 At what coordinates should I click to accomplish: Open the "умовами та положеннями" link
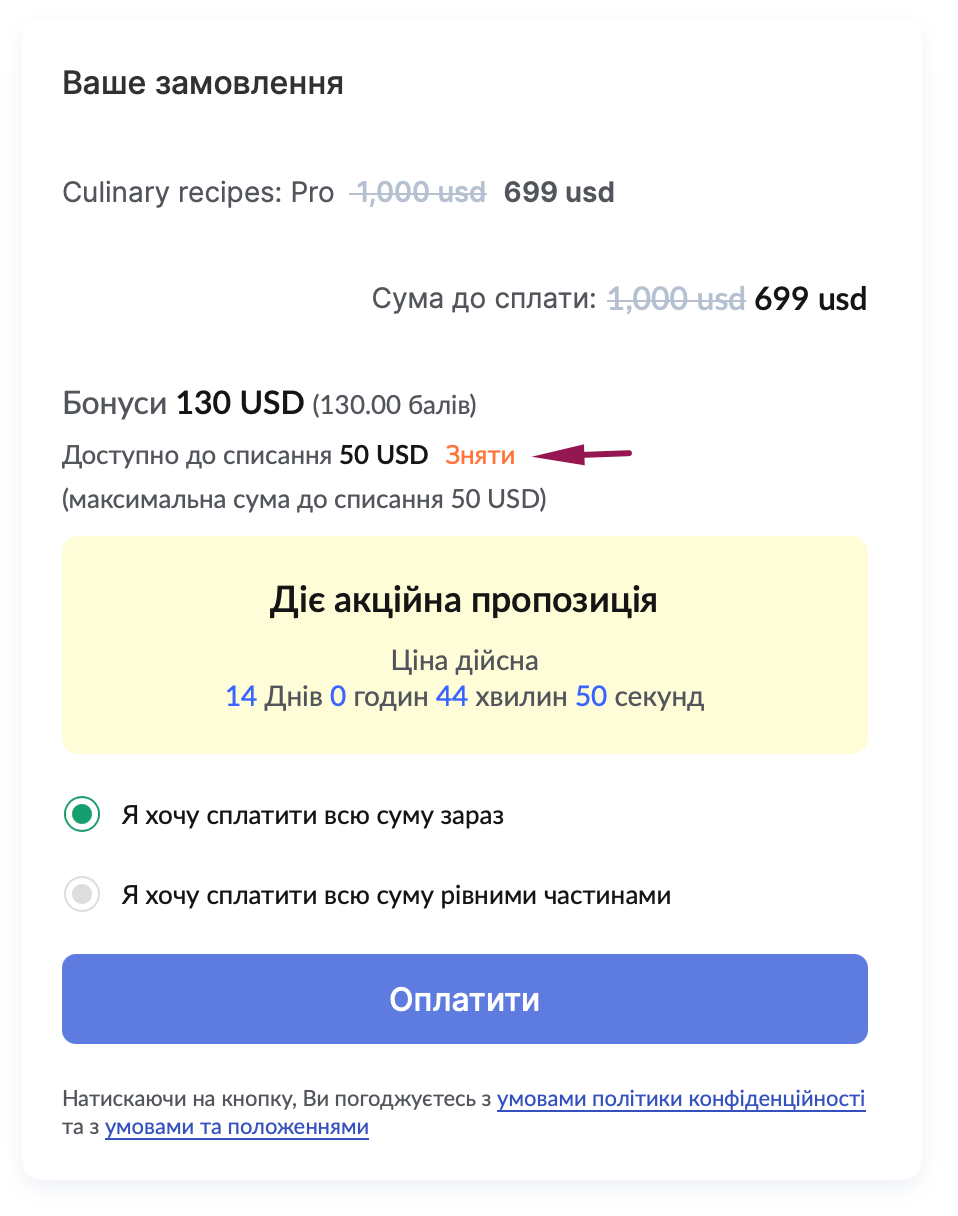[x=237, y=1128]
